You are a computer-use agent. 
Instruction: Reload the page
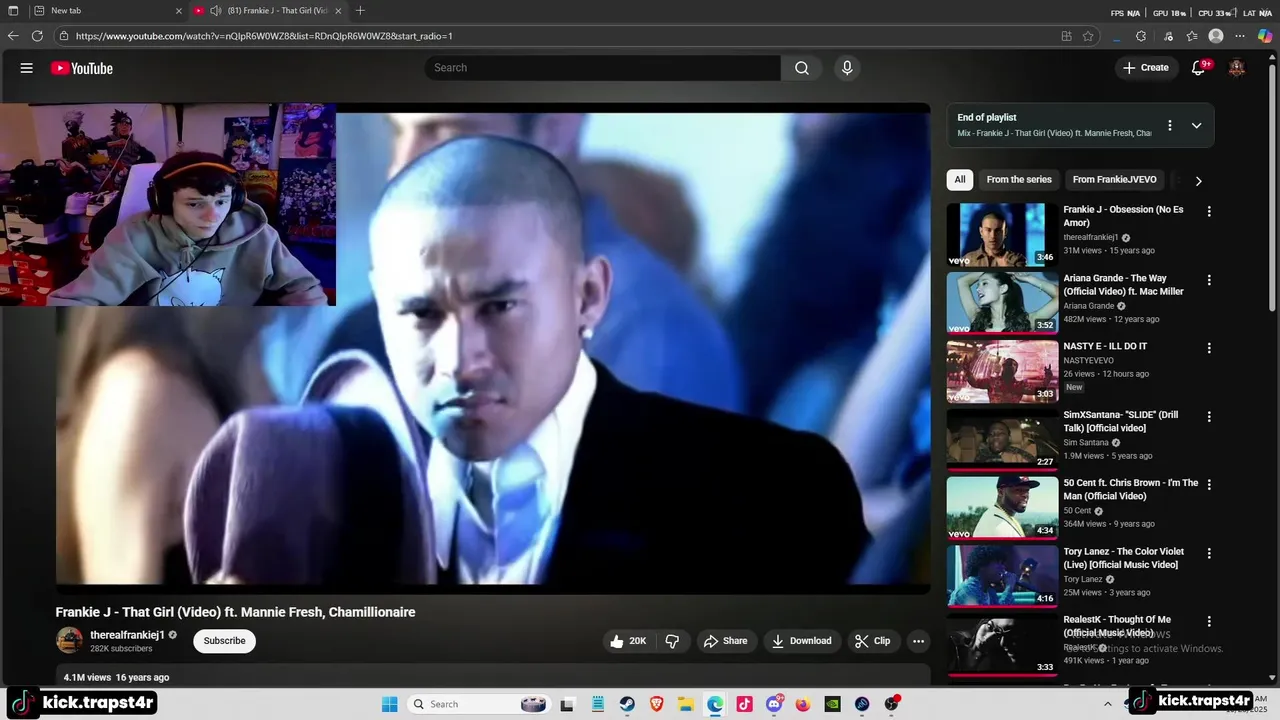pos(37,36)
